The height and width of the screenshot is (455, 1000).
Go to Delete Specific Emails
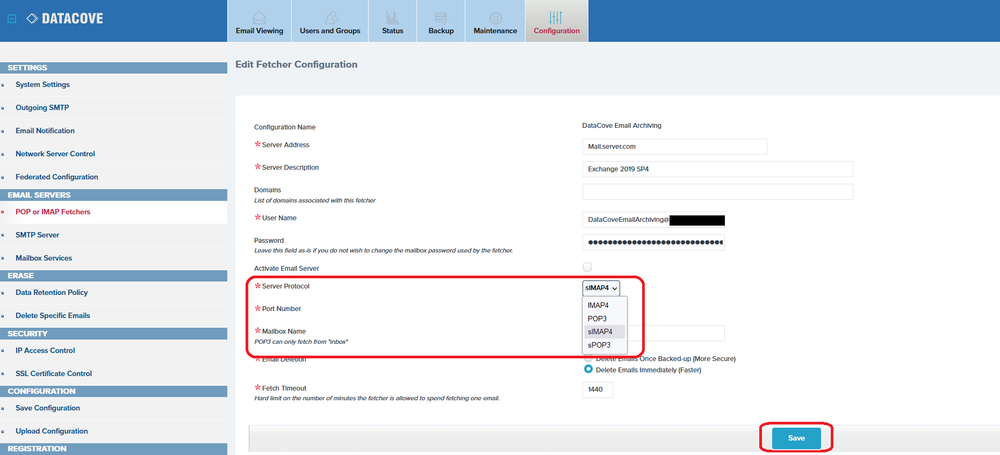53,315
